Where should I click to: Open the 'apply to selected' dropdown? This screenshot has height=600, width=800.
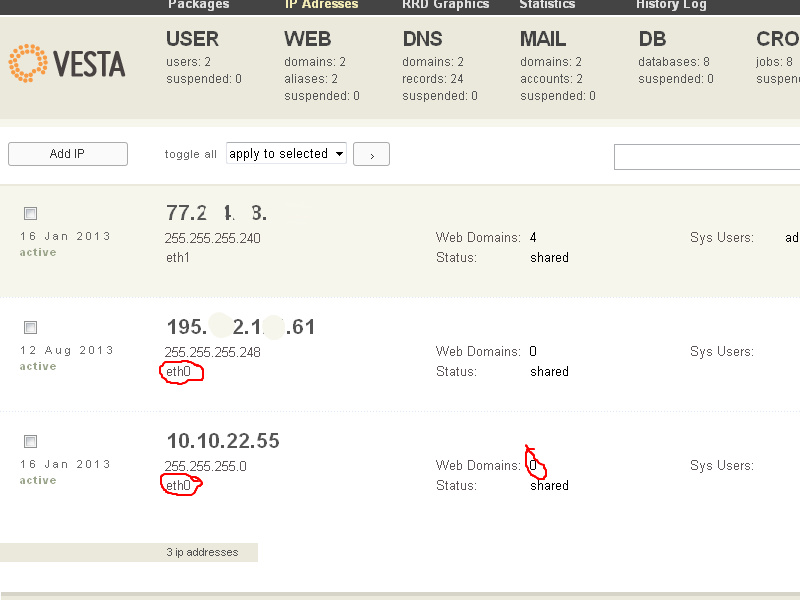[x=286, y=154]
